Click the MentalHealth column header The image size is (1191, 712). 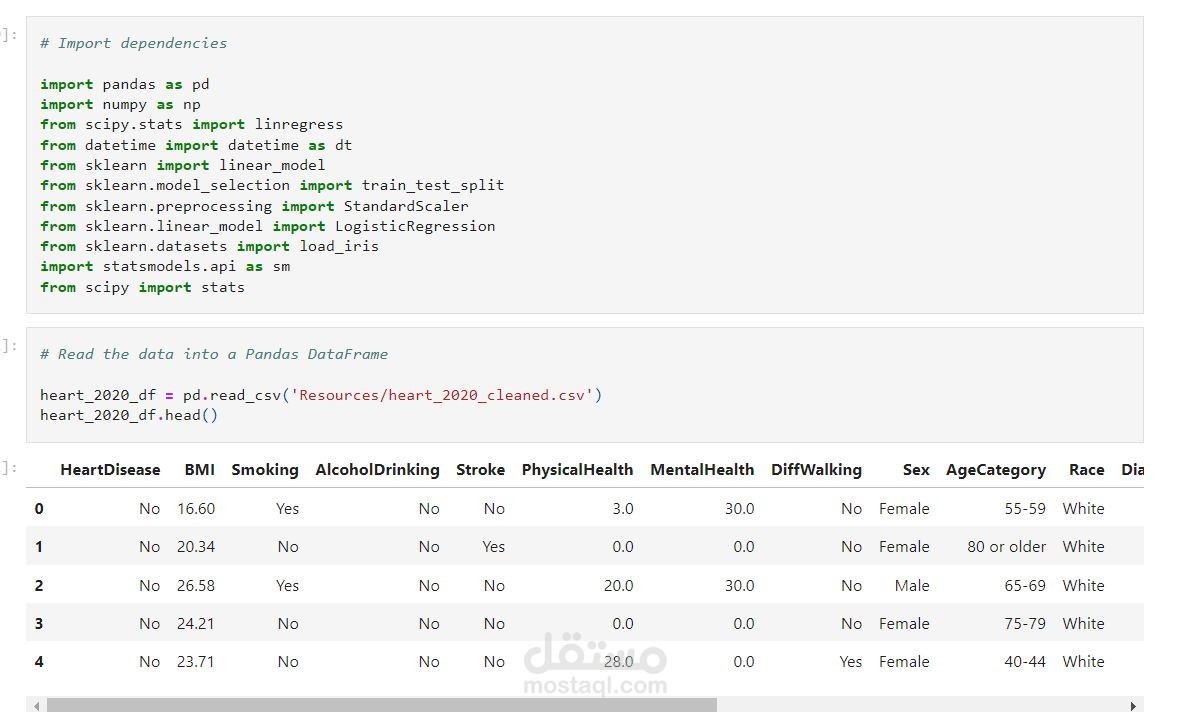[x=703, y=470]
